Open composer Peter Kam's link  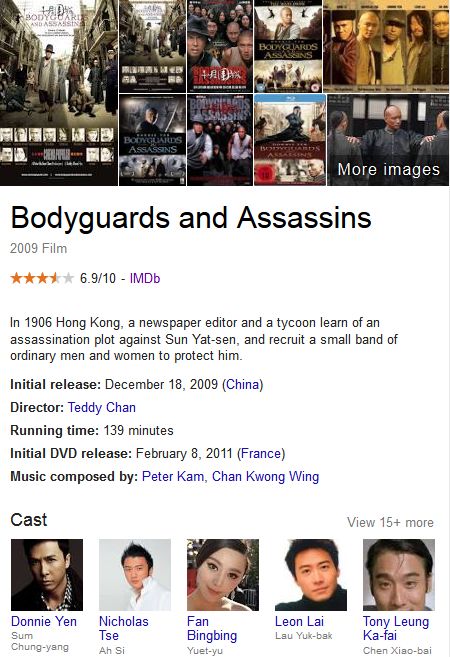coord(173,476)
